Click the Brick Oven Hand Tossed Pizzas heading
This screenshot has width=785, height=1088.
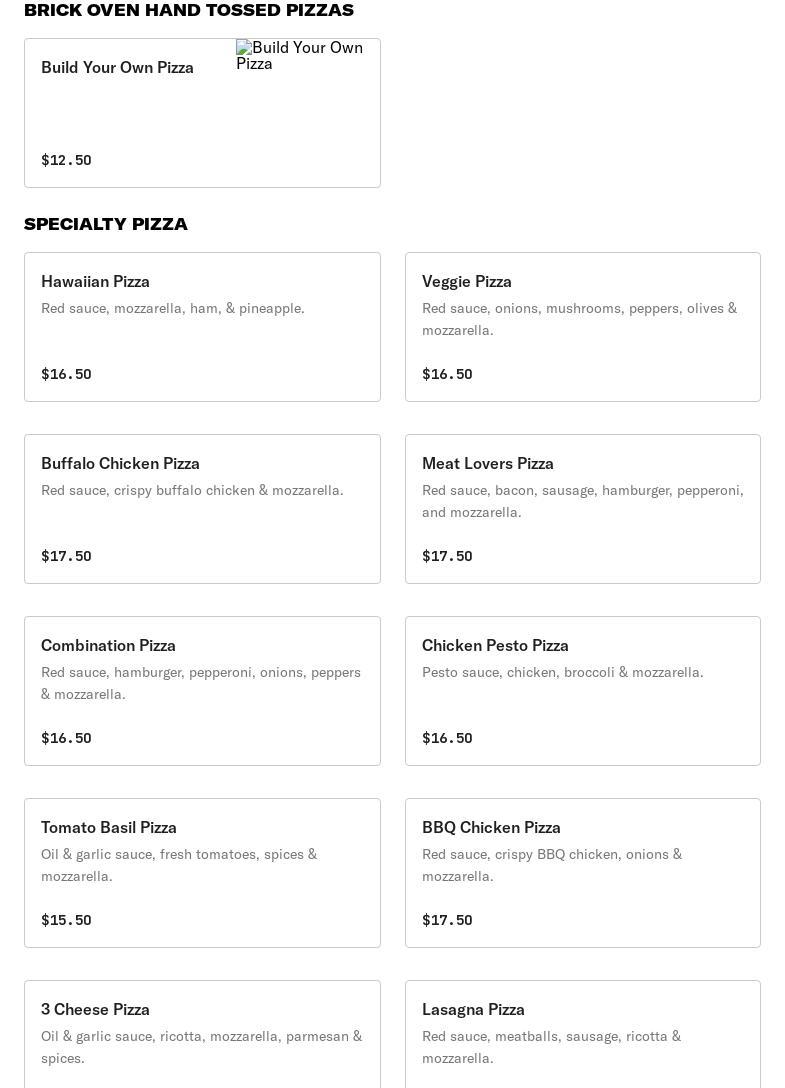(189, 10)
